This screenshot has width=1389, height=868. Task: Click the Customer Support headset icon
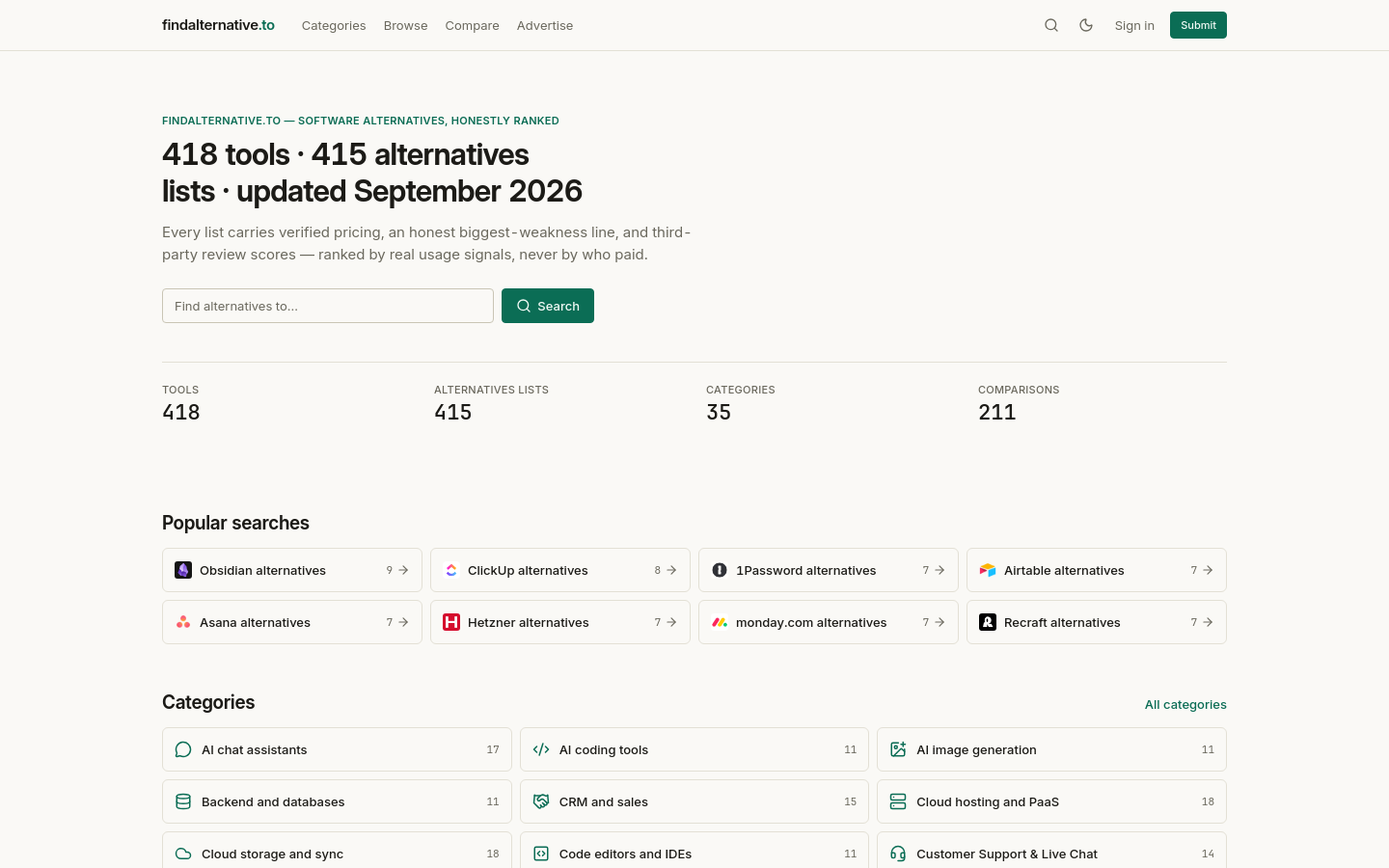coord(898,854)
